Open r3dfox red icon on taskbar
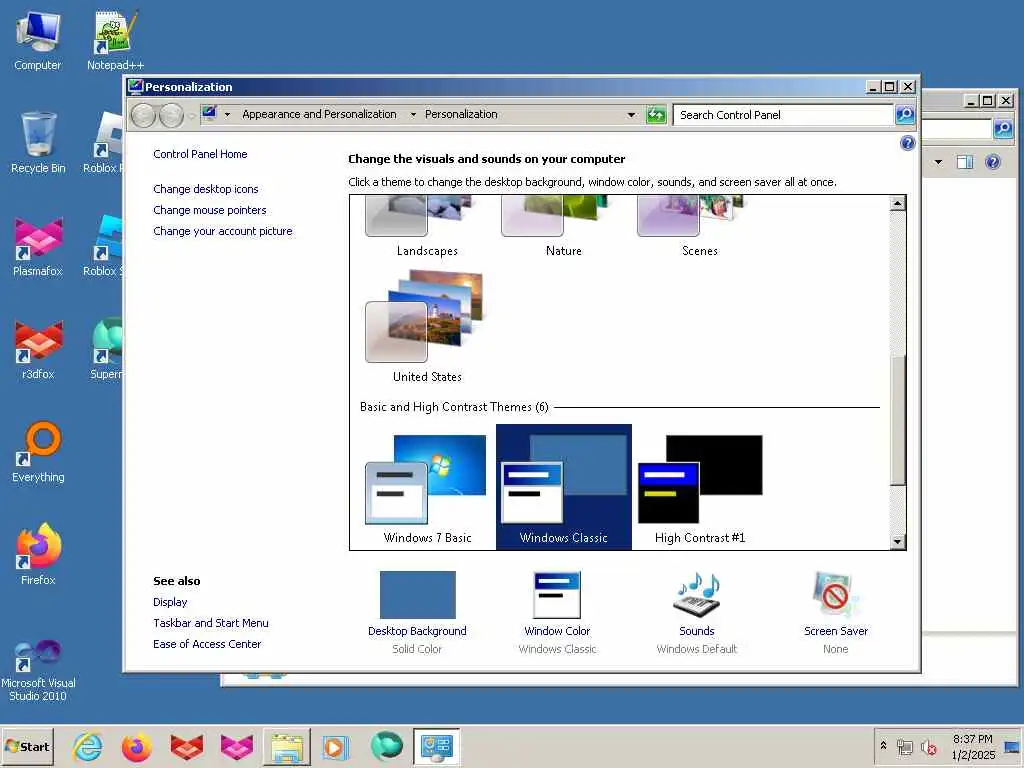This screenshot has height=768, width=1024. tap(186, 746)
